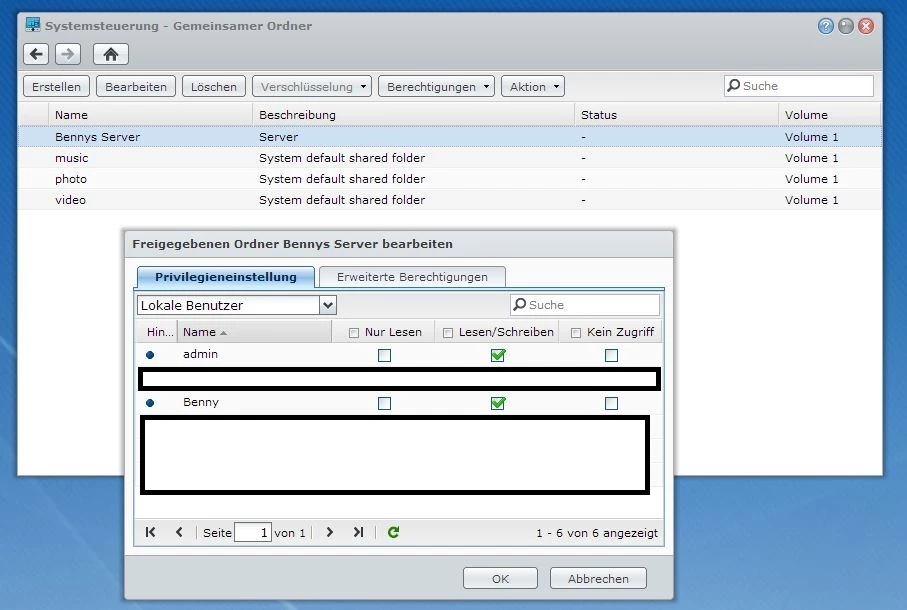The height and width of the screenshot is (610, 907).
Task: Go back with the left arrow button
Action: pos(36,54)
